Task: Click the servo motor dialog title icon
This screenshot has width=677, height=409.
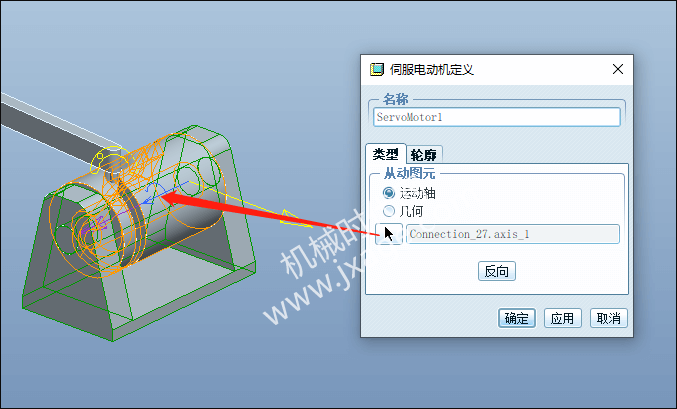Action: coord(376,70)
